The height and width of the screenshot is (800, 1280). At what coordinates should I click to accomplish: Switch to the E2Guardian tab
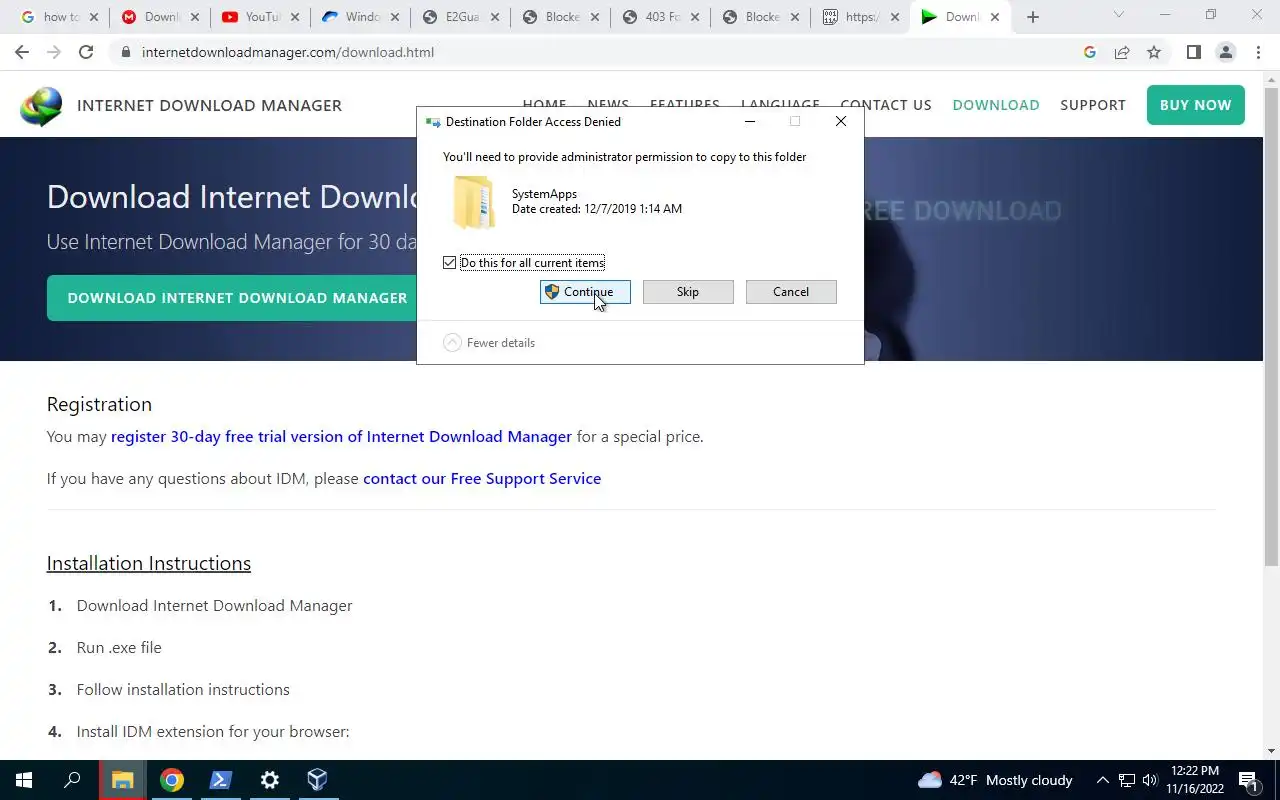460,17
